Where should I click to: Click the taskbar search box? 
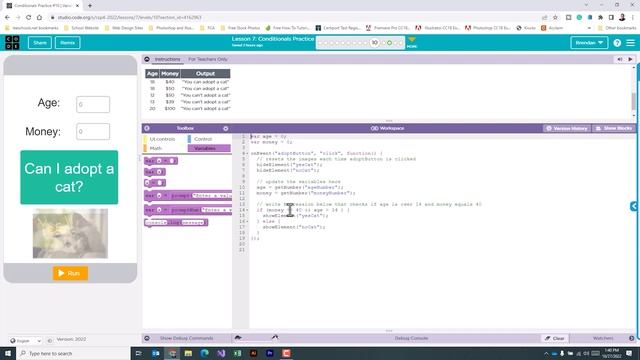[73, 353]
